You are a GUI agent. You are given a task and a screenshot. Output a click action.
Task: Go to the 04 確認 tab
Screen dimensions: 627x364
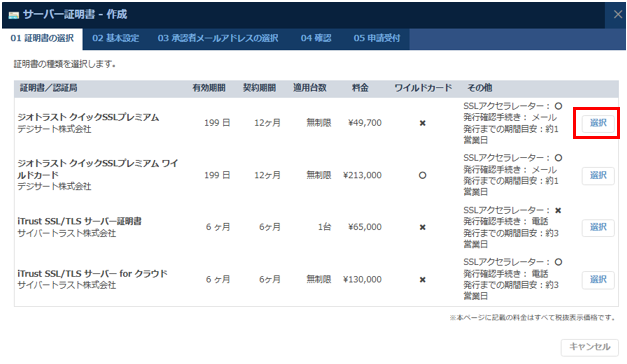316,38
